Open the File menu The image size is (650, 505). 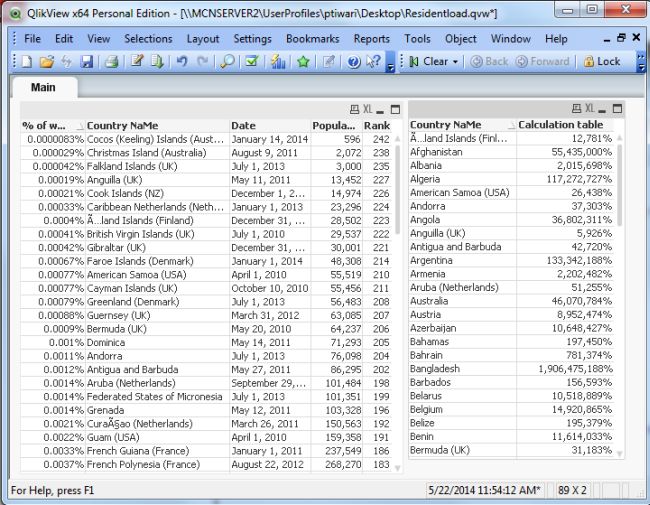(32, 39)
